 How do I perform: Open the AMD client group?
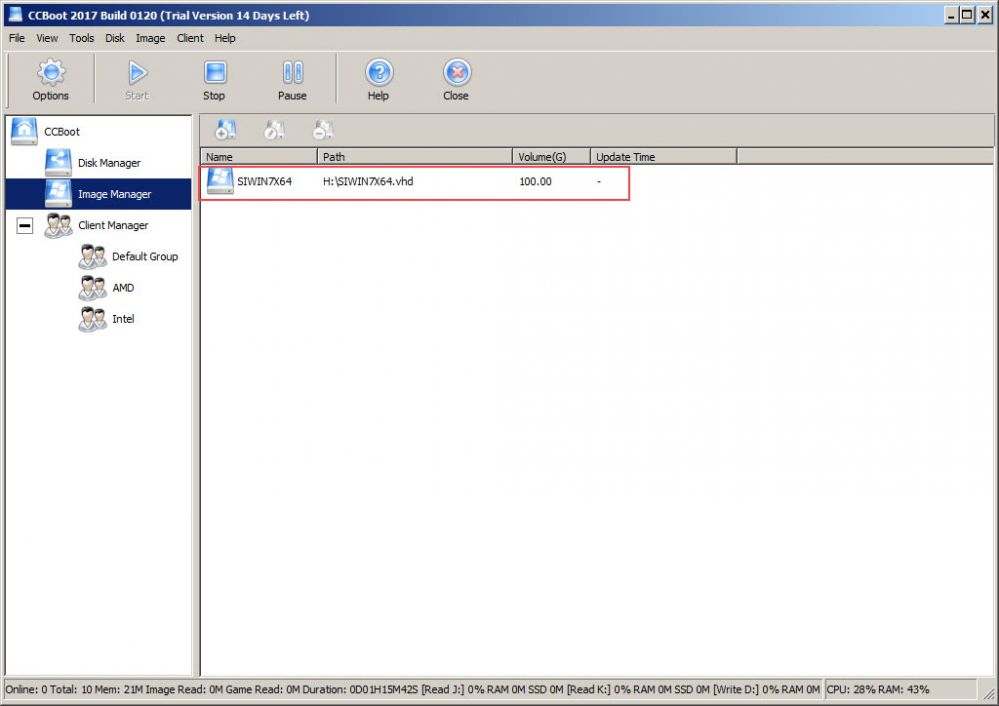point(123,288)
